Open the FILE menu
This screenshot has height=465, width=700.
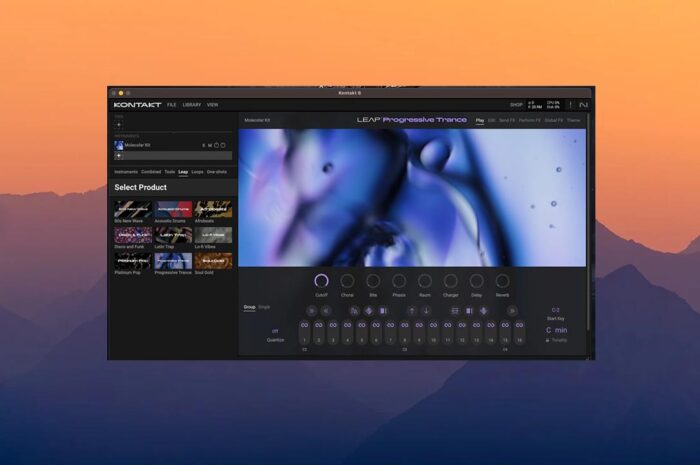point(171,105)
